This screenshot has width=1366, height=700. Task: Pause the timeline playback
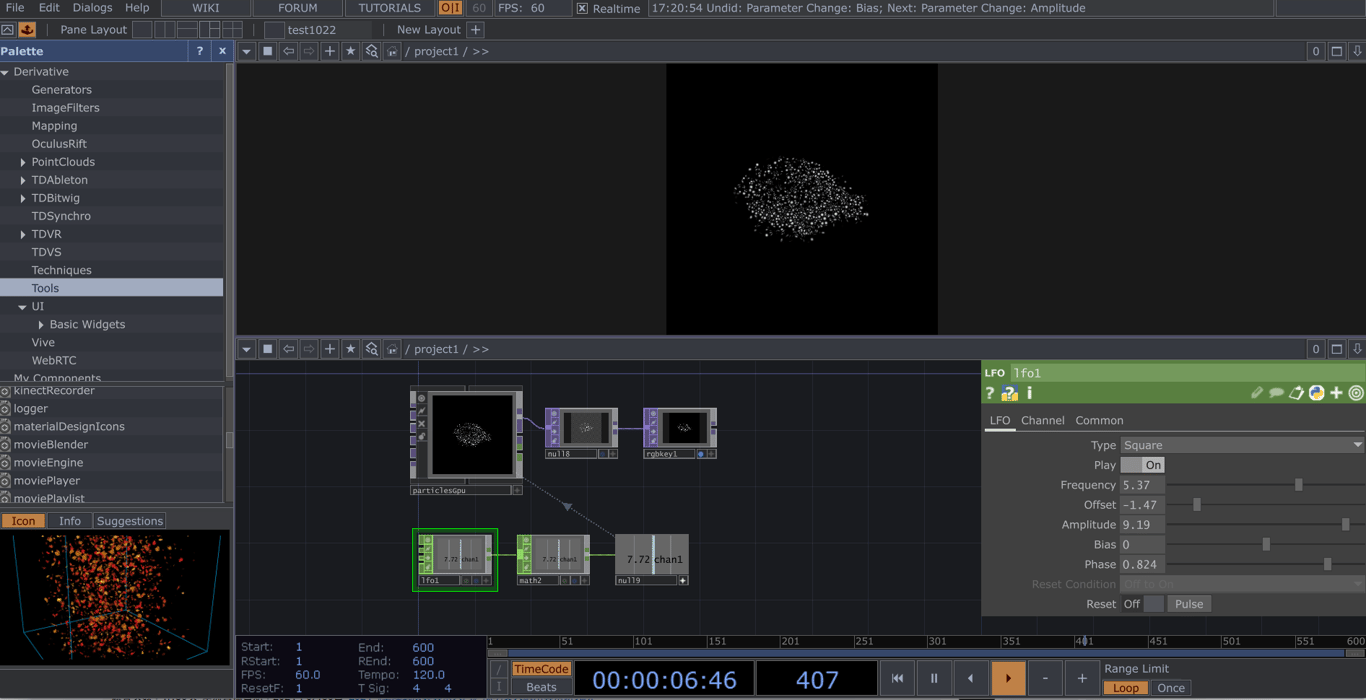[934, 678]
